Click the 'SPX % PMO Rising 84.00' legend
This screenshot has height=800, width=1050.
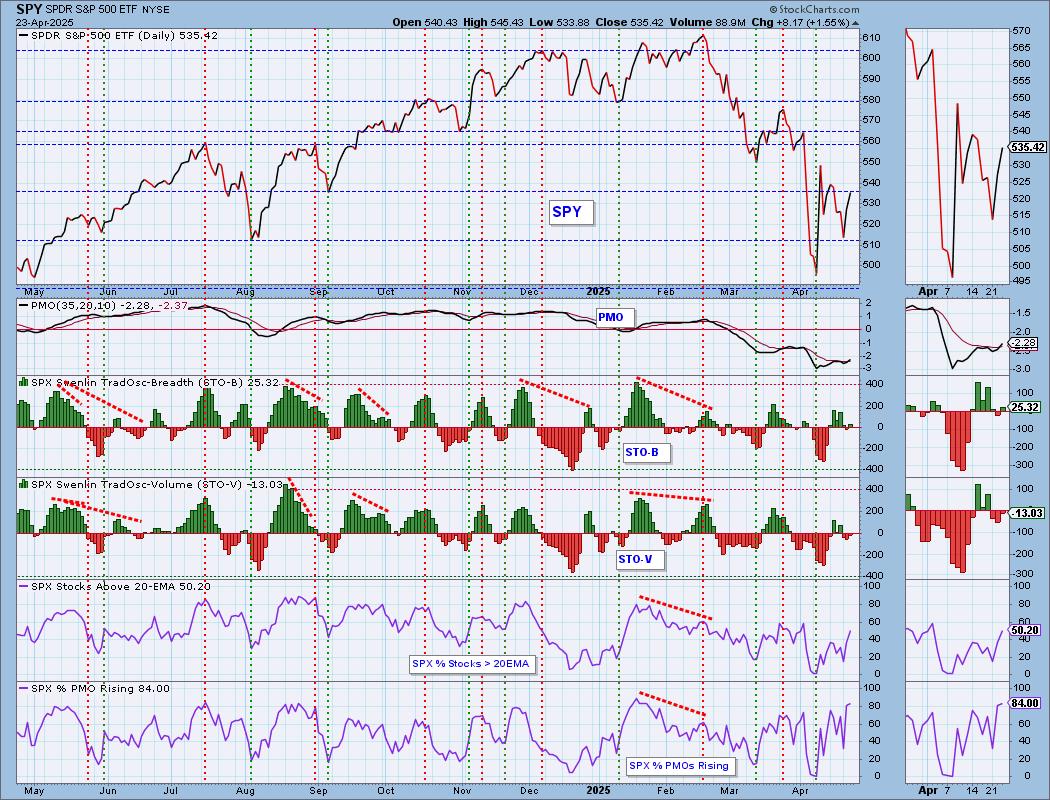pos(100,688)
